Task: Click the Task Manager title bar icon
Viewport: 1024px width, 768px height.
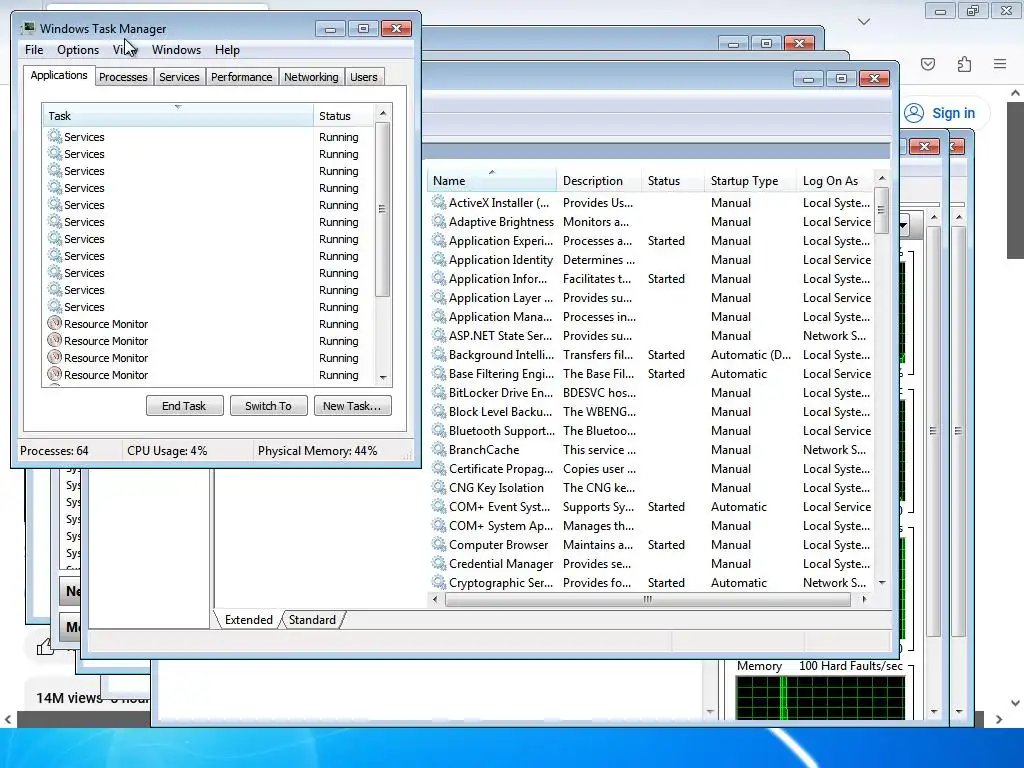Action: tap(28, 28)
